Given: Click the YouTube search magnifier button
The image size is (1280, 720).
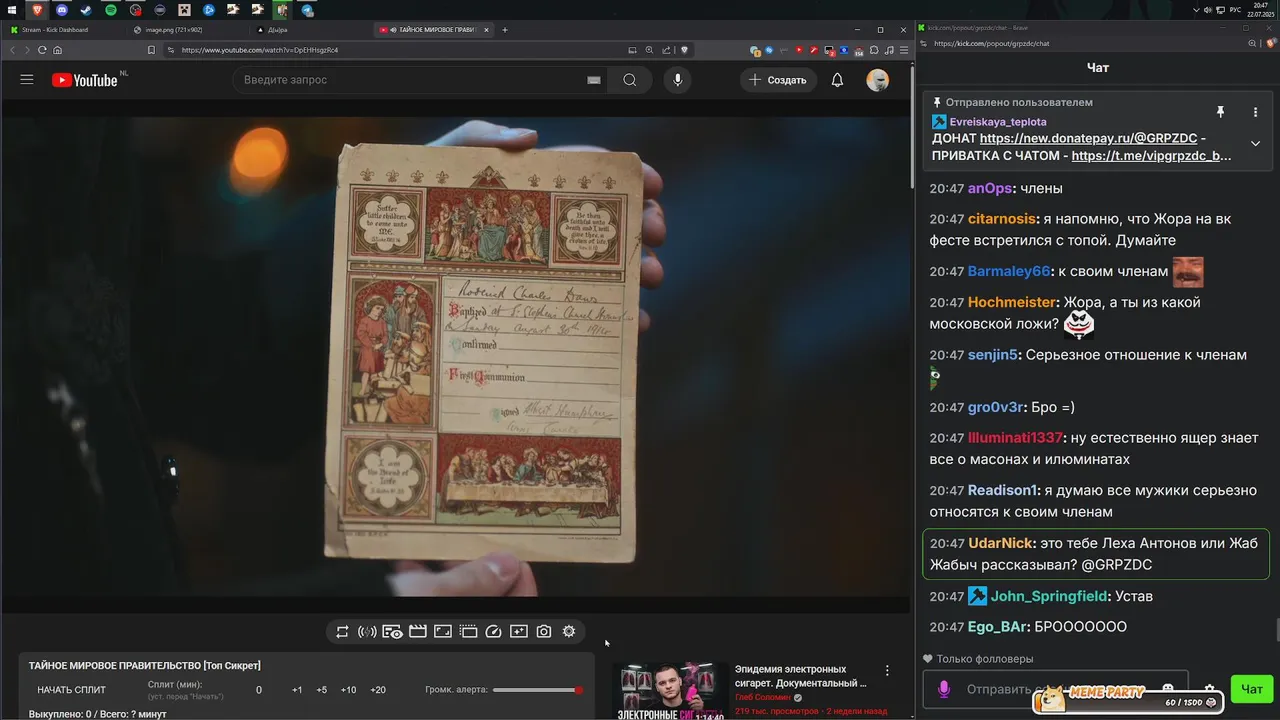Looking at the screenshot, I should tap(629, 80).
